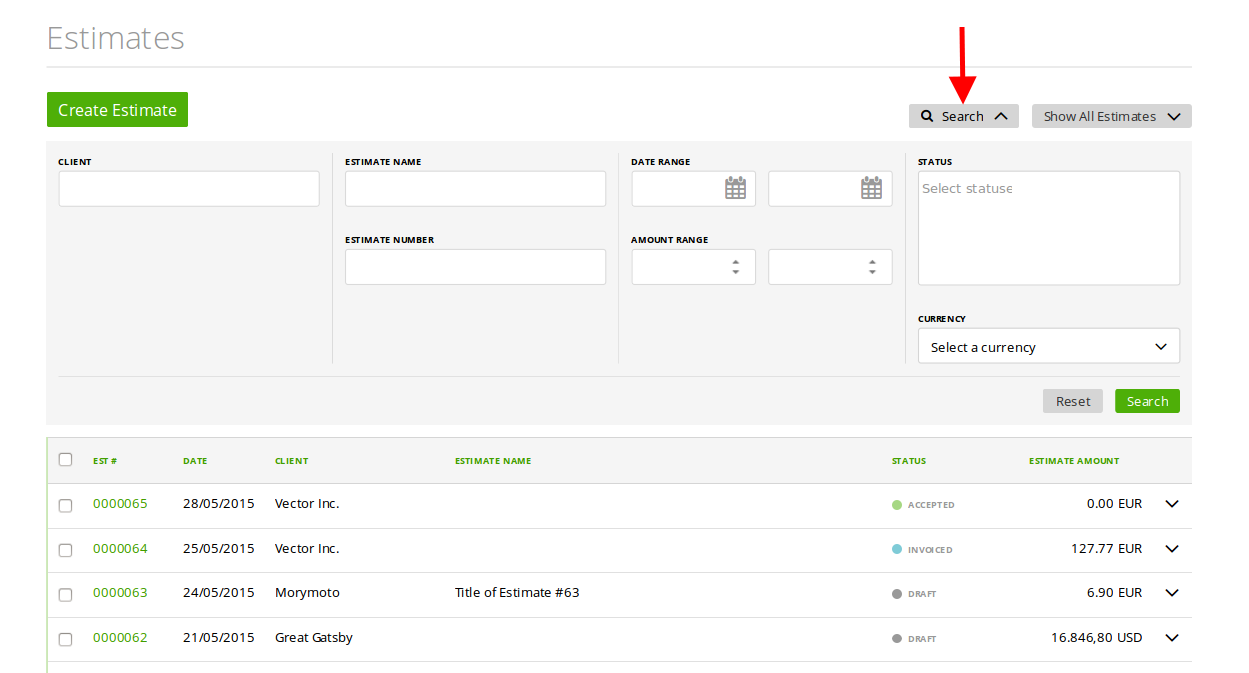This screenshot has width=1249, height=673.
Task: Focus the Client filter field
Action: pos(189,189)
